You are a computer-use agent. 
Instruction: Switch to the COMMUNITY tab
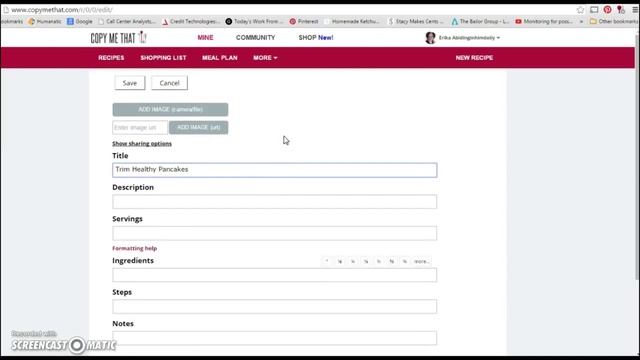click(256, 38)
